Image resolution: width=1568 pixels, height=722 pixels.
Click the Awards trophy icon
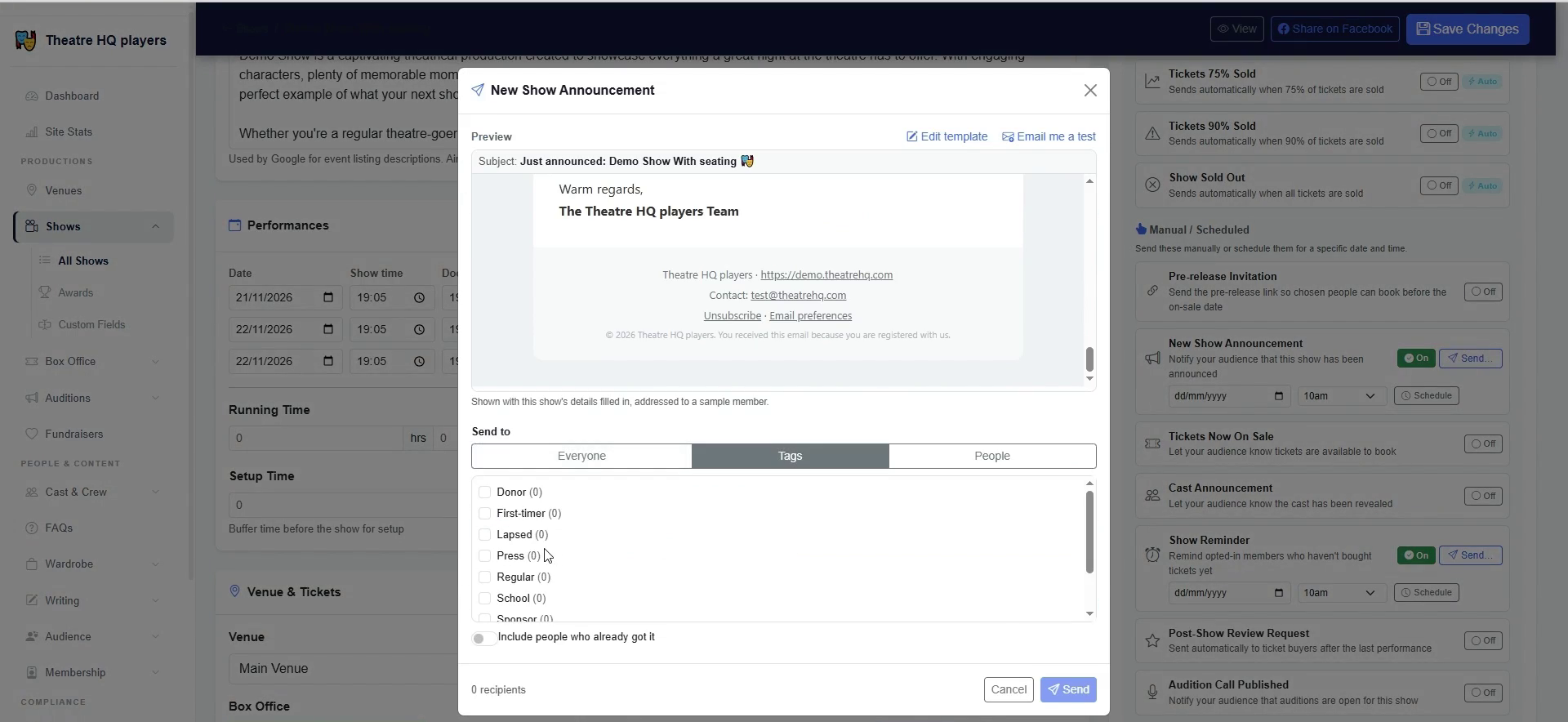click(45, 292)
